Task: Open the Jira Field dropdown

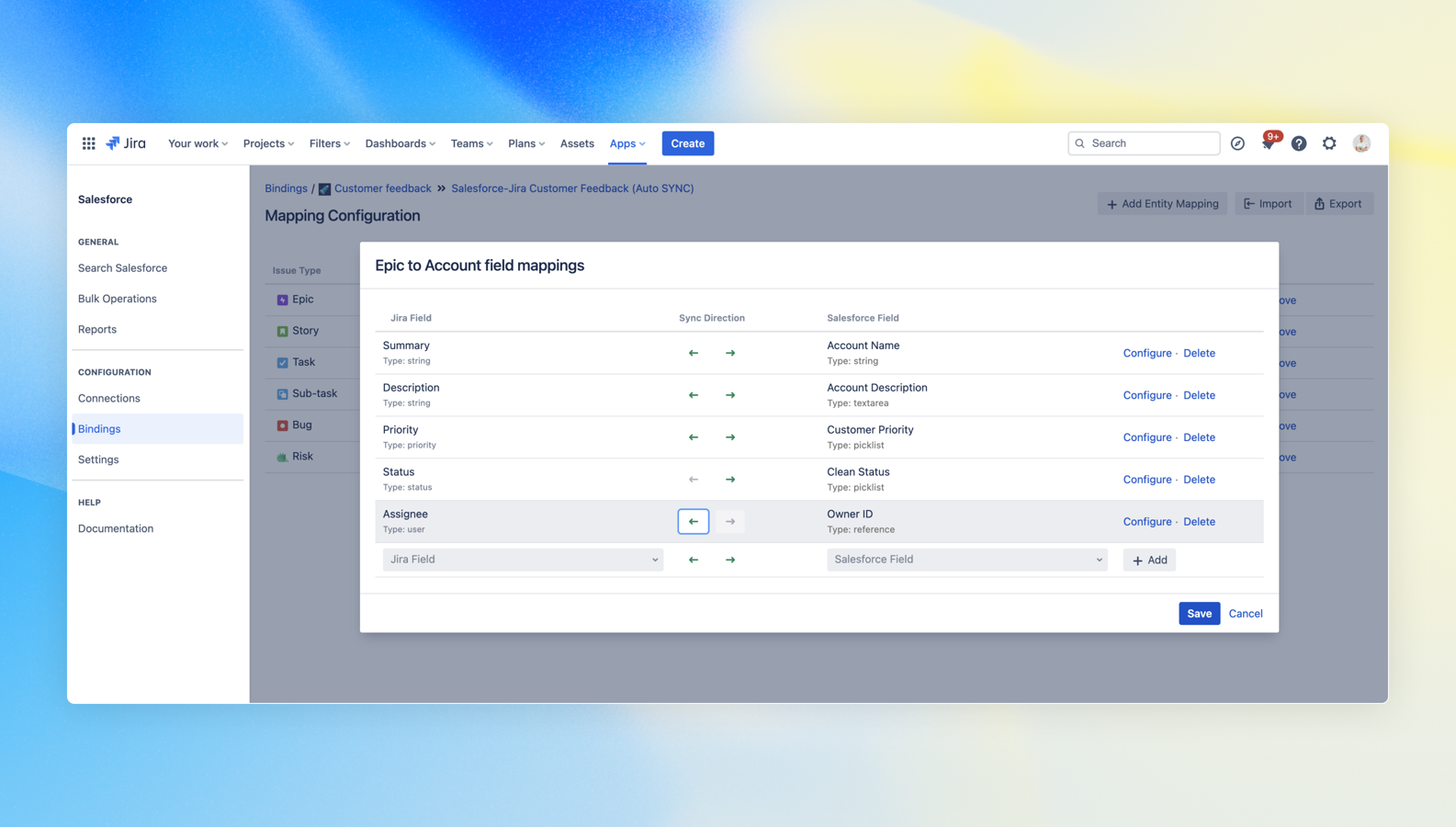Action: click(x=523, y=560)
